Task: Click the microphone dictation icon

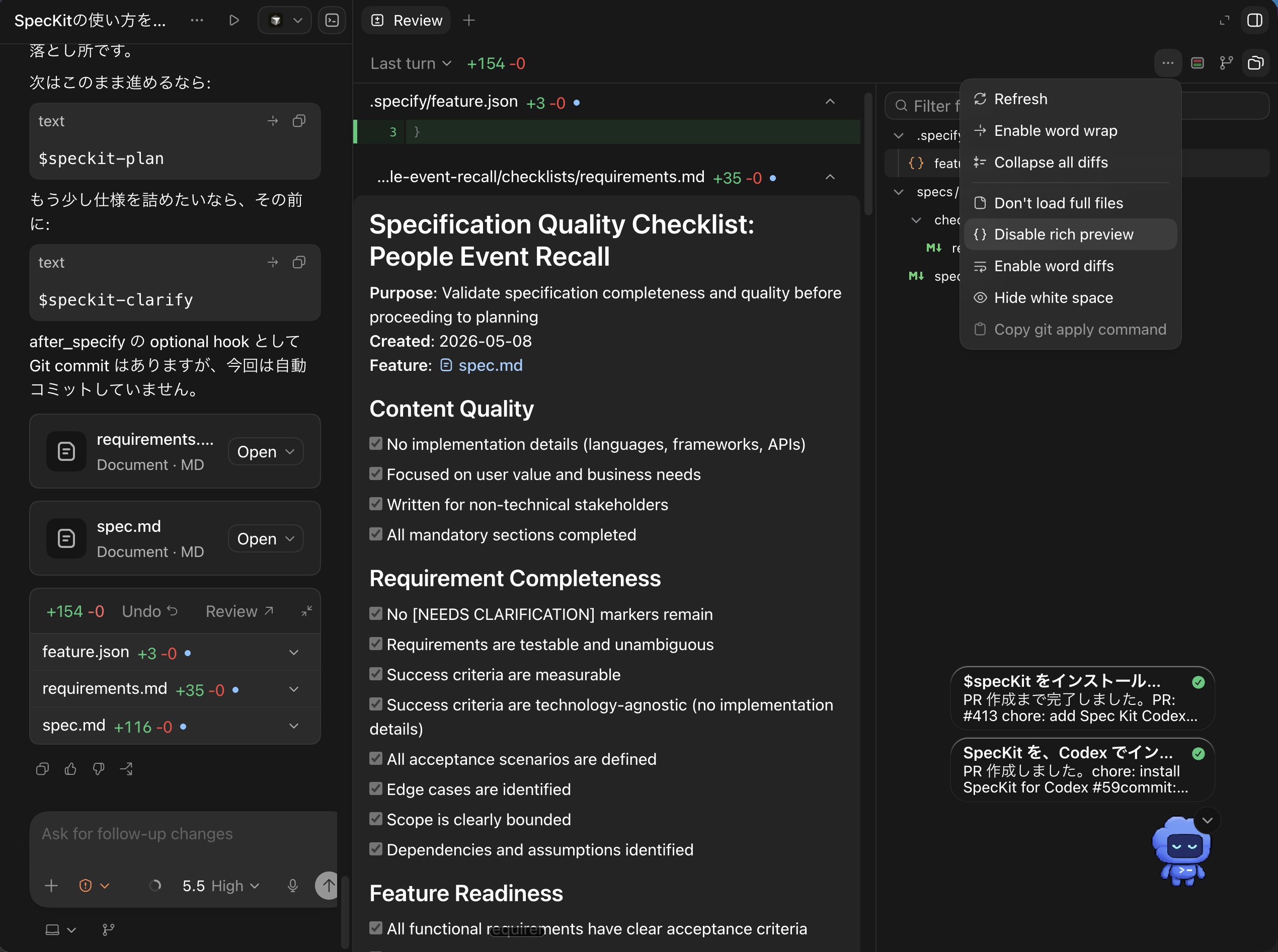Action: pos(293,886)
